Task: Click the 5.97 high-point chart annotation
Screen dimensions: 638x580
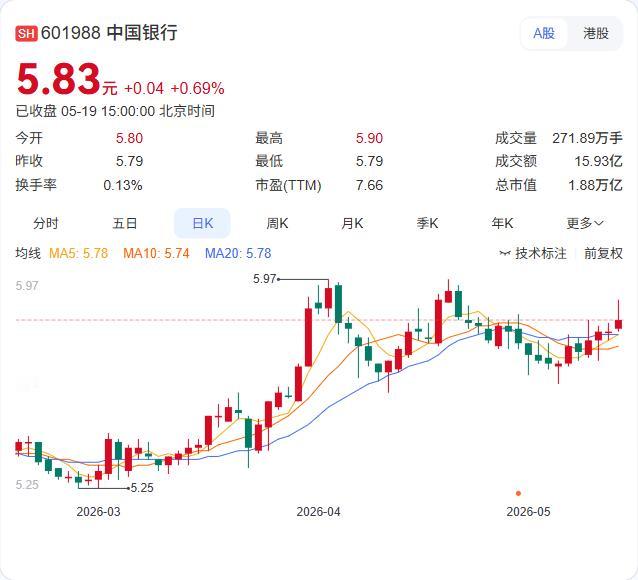Action: tap(264, 279)
